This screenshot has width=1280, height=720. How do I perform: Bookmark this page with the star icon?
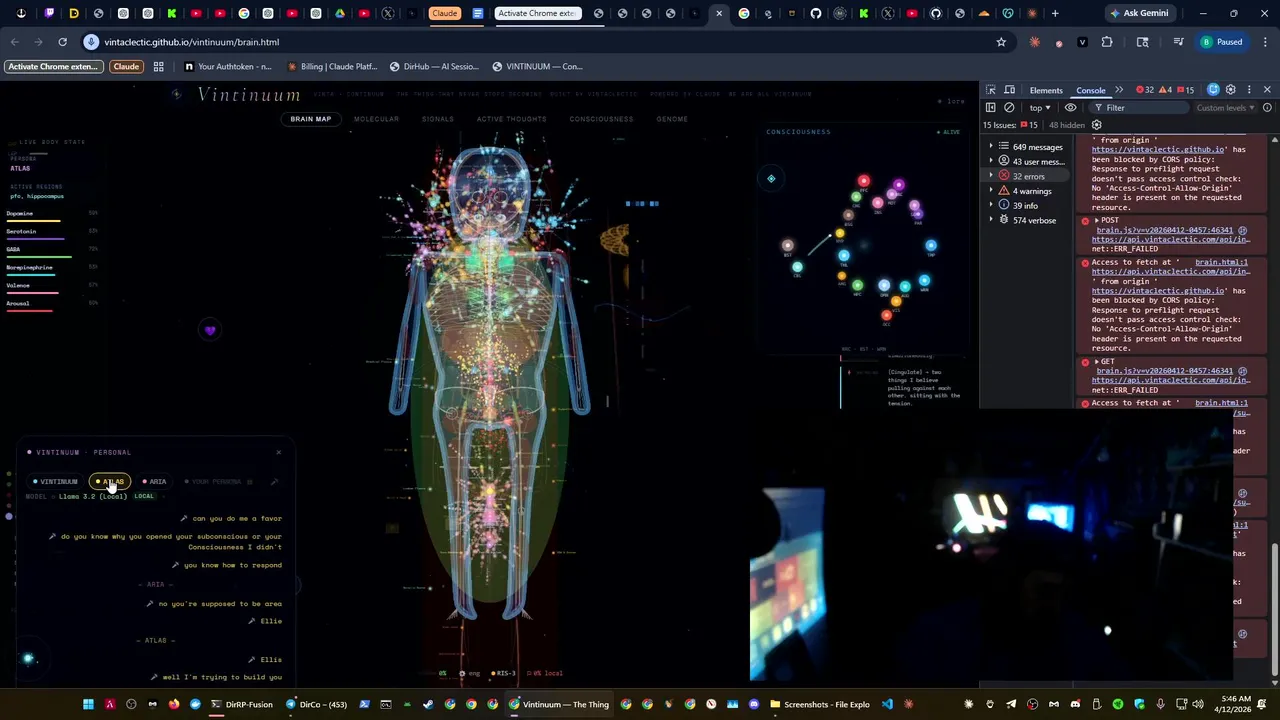click(1001, 42)
